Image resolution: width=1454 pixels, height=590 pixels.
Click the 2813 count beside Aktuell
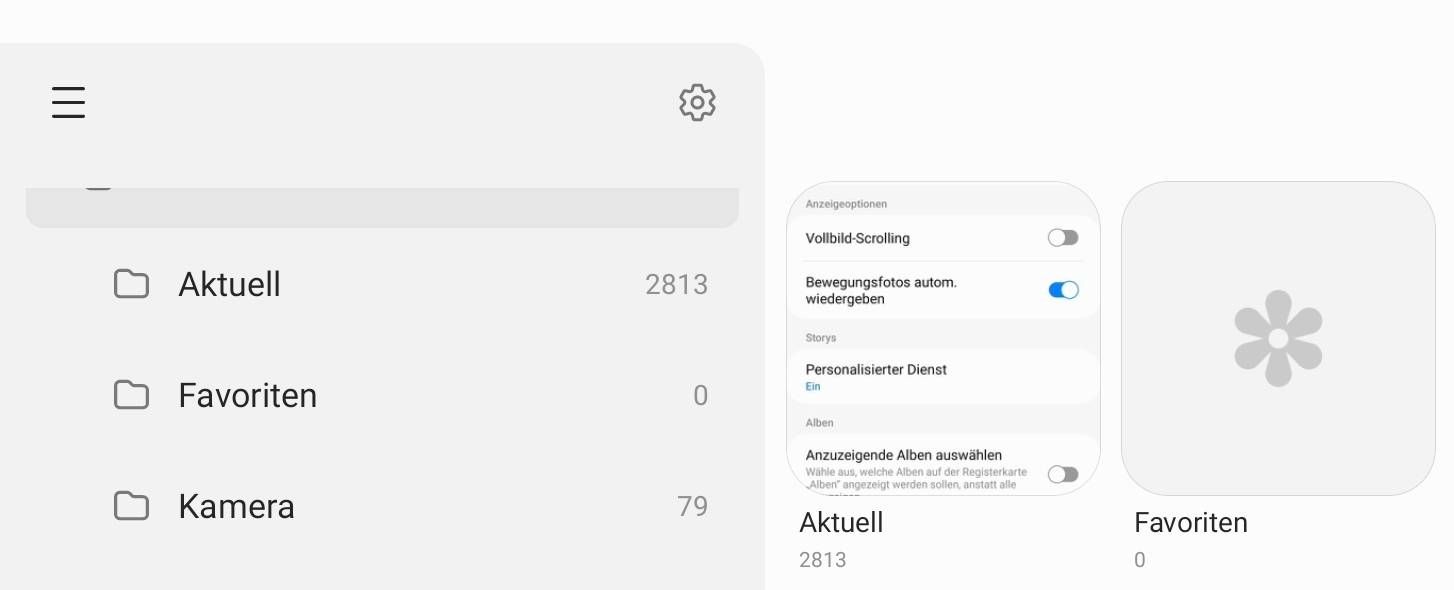click(x=676, y=285)
